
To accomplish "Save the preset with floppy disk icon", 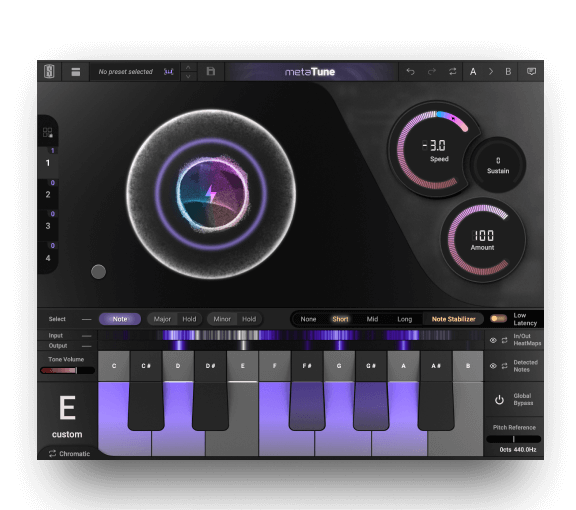I will (211, 71).
